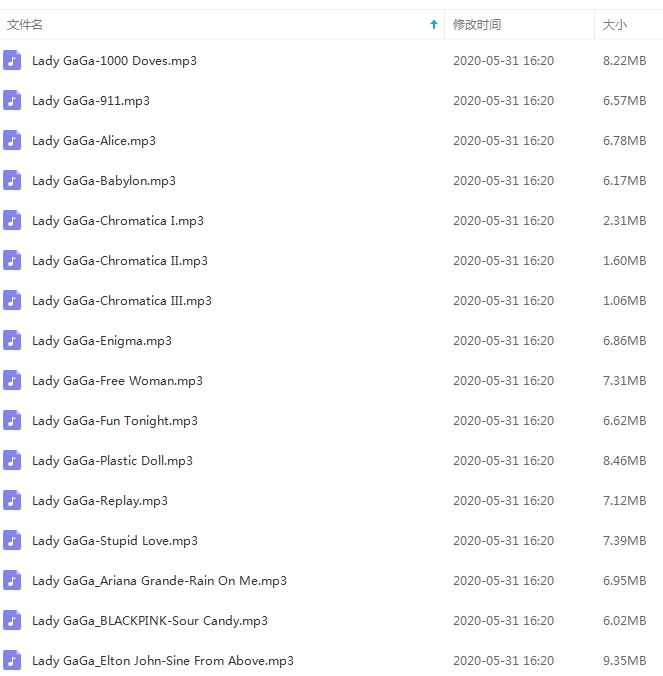Click the 9.35MB size value
Viewport: 663px width, 676px height.
[625, 661]
